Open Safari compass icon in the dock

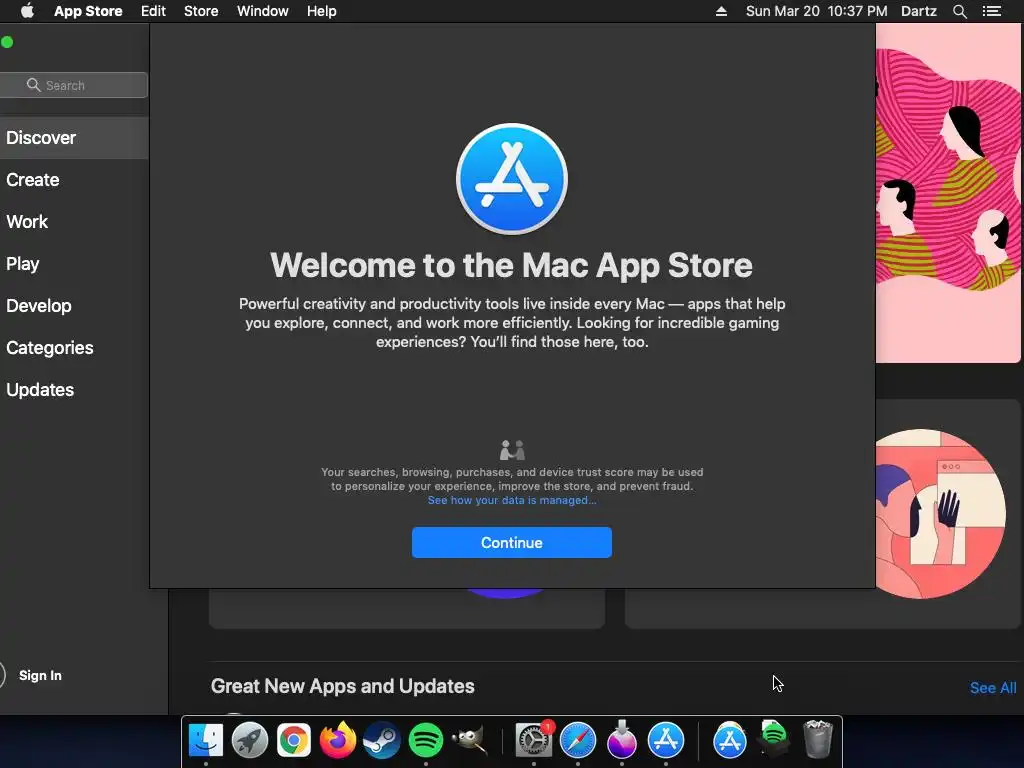(578, 740)
